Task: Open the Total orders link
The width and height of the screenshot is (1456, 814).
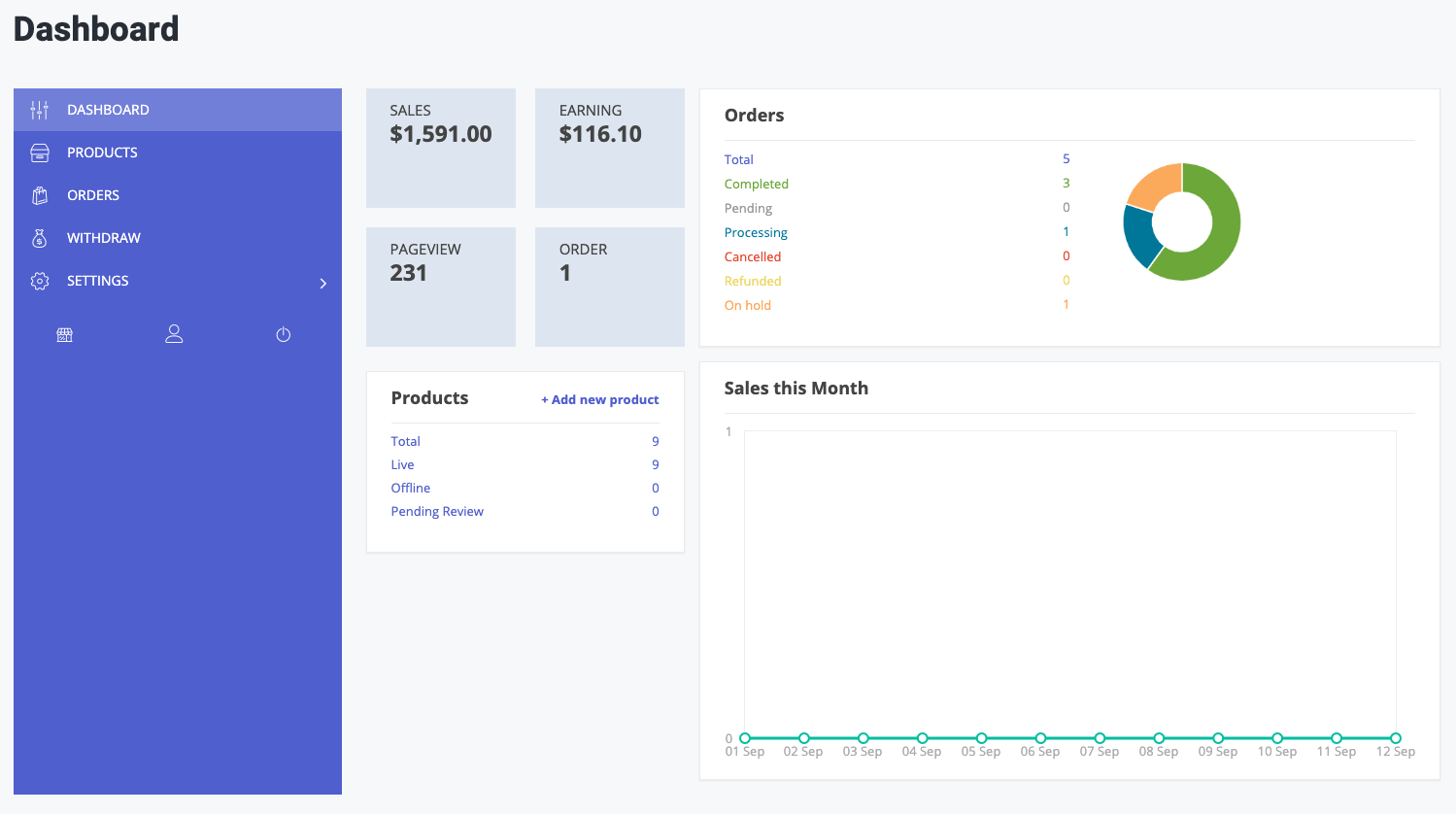Action: (x=738, y=159)
